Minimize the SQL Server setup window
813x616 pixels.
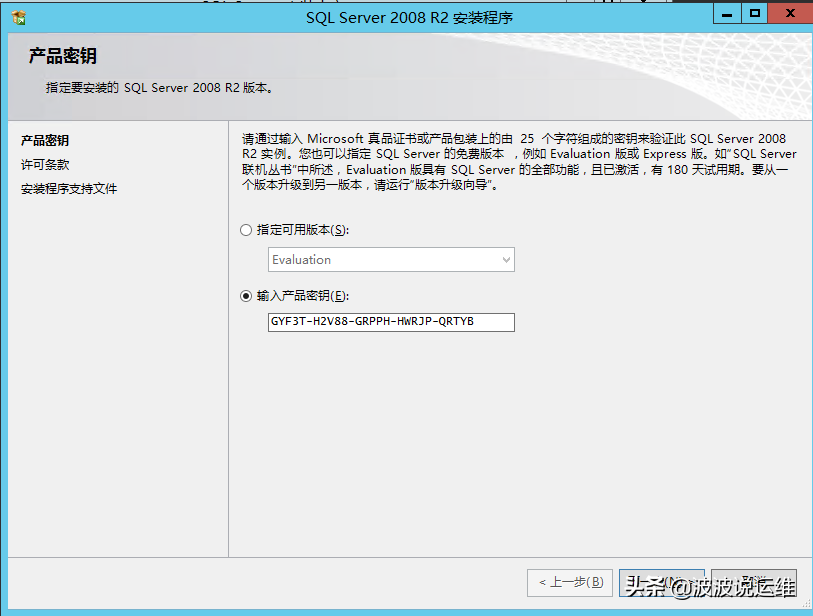coord(727,14)
